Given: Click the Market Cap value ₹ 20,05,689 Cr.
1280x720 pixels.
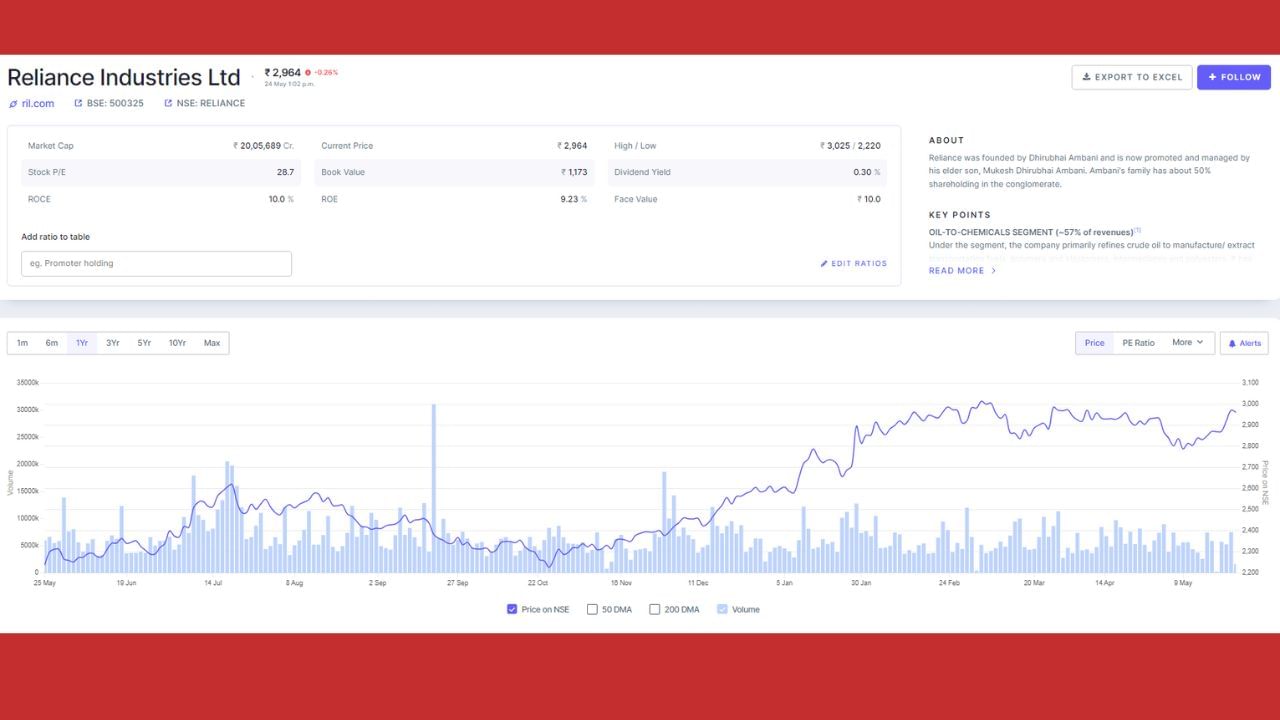Looking at the screenshot, I should click(x=264, y=146).
